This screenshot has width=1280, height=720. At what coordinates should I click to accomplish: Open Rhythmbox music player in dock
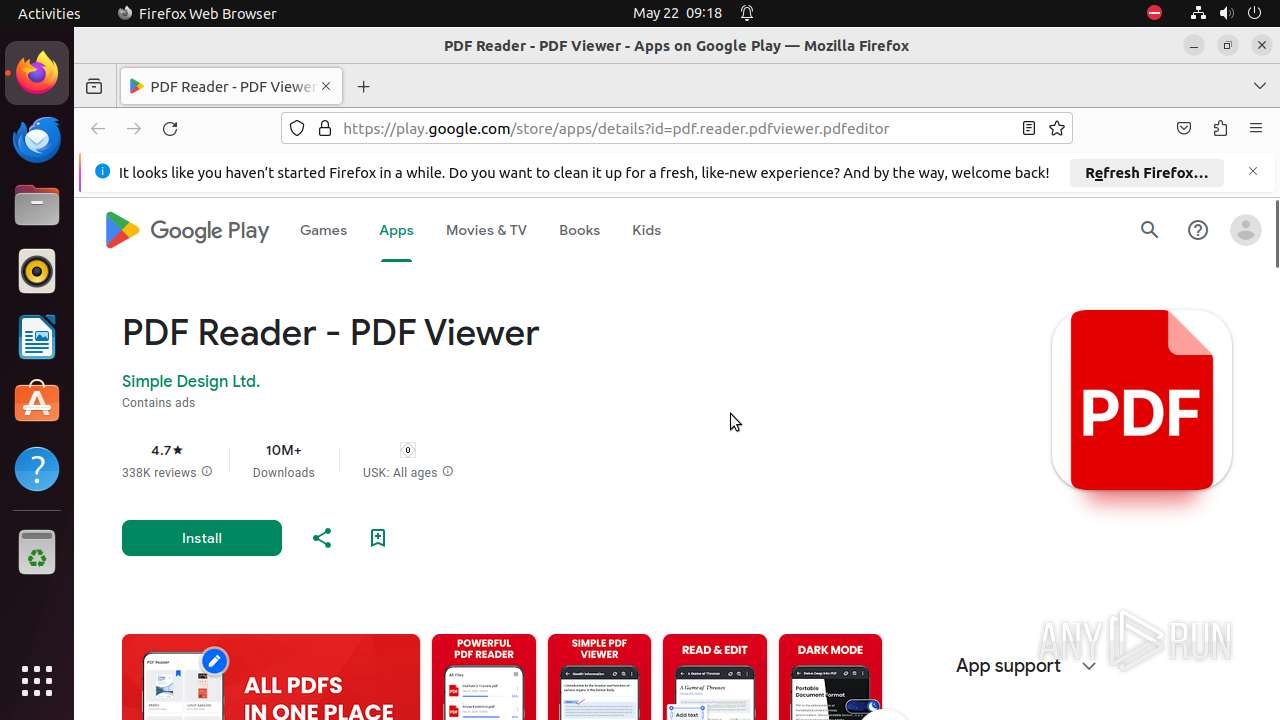[x=37, y=271]
